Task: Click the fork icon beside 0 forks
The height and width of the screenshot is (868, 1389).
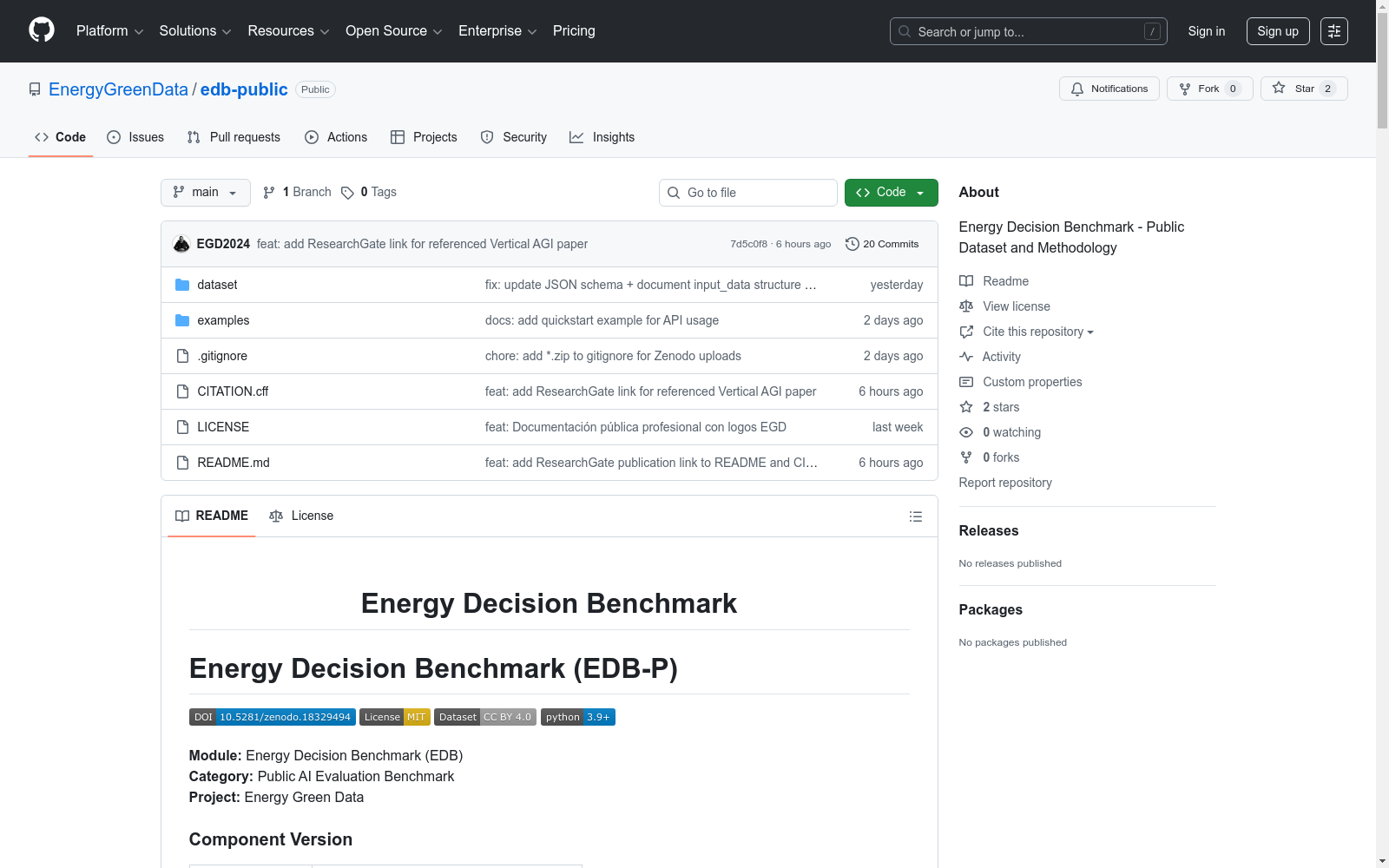Action: tap(966, 457)
